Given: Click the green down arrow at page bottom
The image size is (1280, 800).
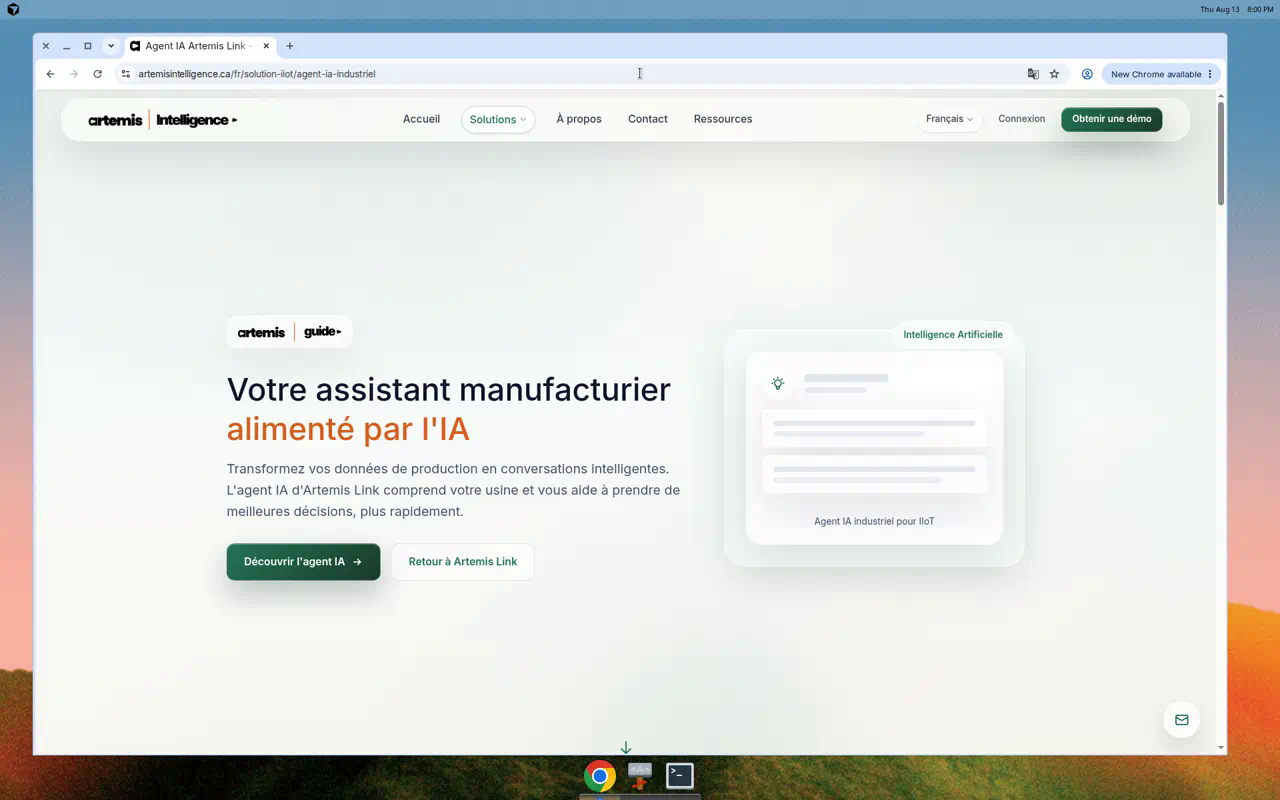Looking at the screenshot, I should coord(626,748).
